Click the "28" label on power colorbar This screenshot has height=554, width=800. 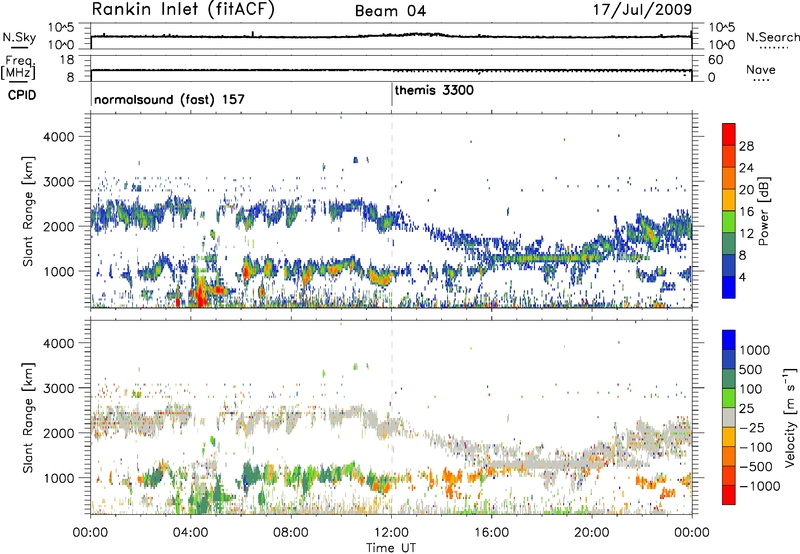pyautogui.click(x=746, y=146)
